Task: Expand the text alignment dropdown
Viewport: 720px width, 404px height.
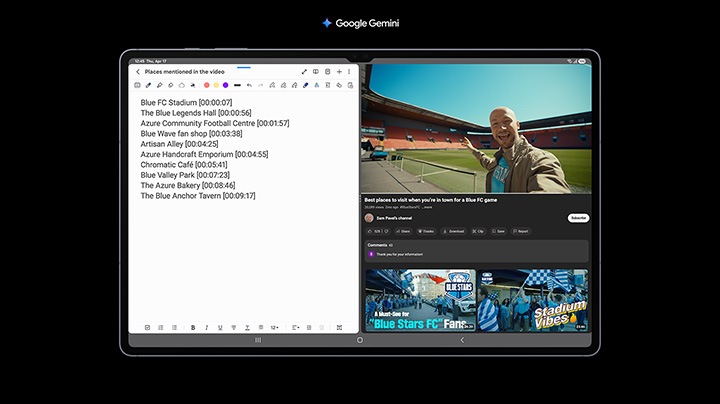Action: tap(296, 327)
